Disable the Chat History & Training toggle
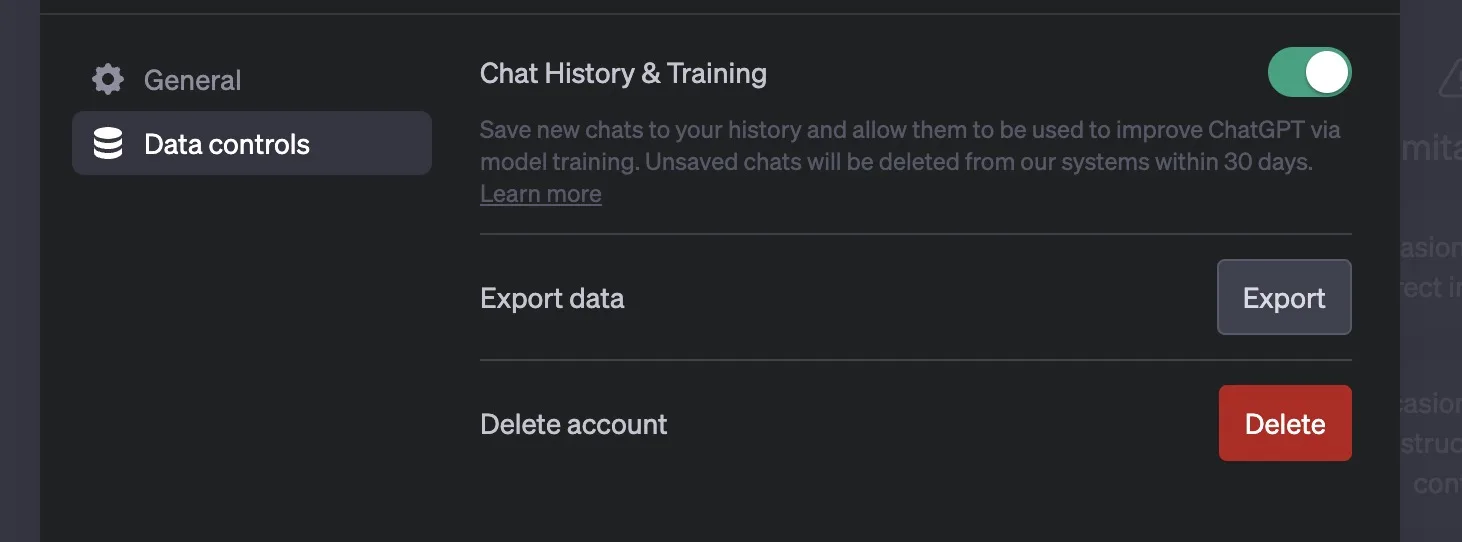Screen dimensions: 1462x542 click(1309, 73)
